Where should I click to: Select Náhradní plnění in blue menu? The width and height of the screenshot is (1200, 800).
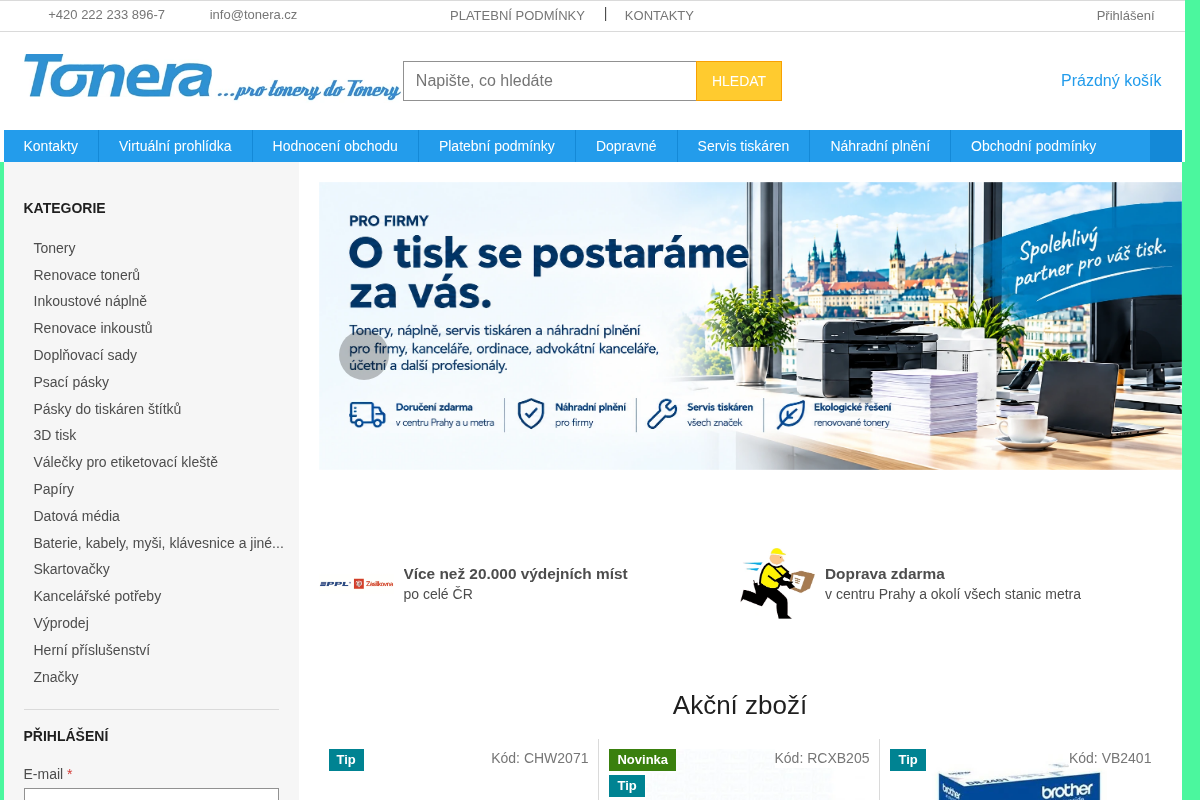[x=880, y=146]
